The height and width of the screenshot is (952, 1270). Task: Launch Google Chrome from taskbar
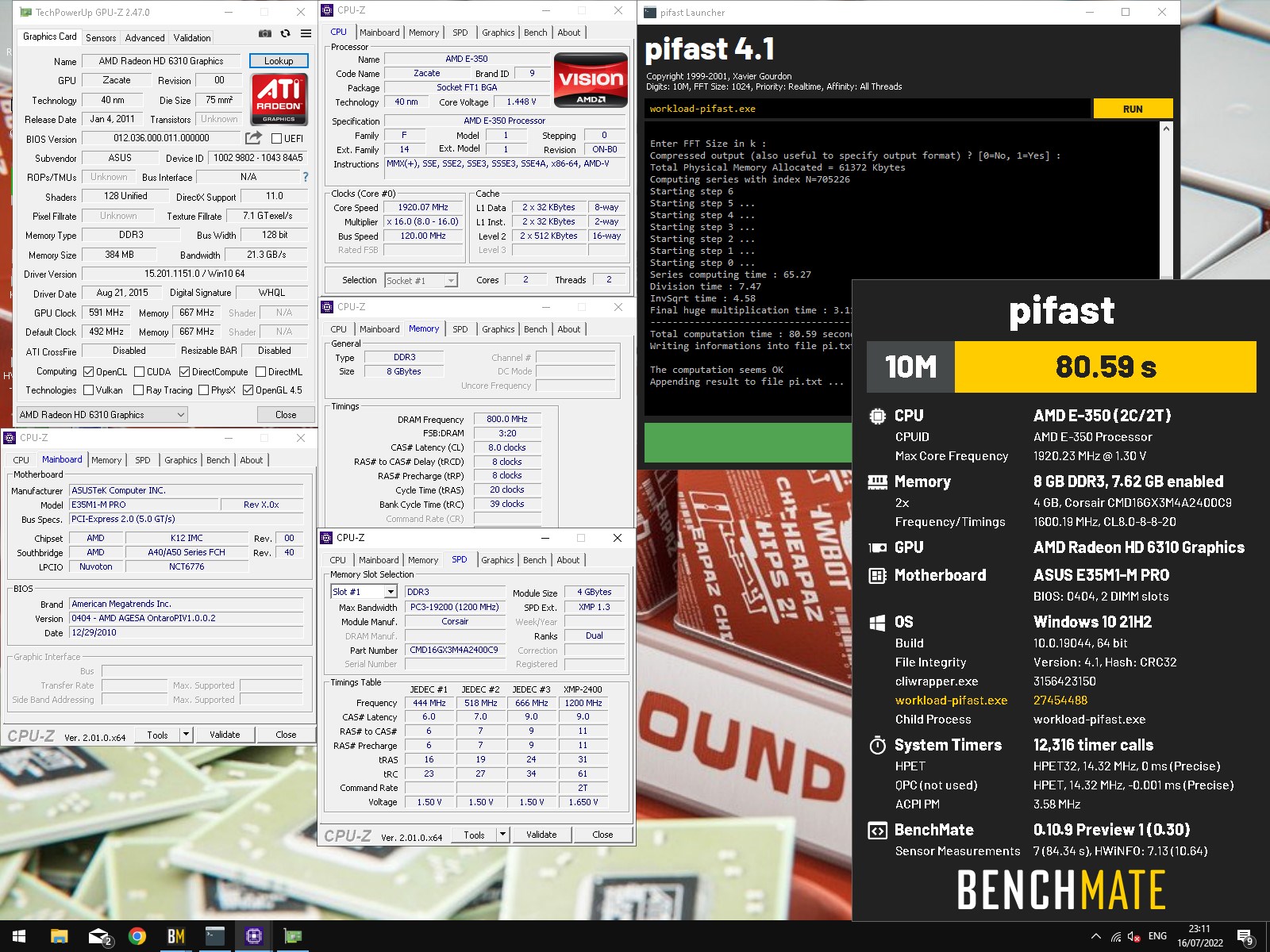click(x=137, y=937)
